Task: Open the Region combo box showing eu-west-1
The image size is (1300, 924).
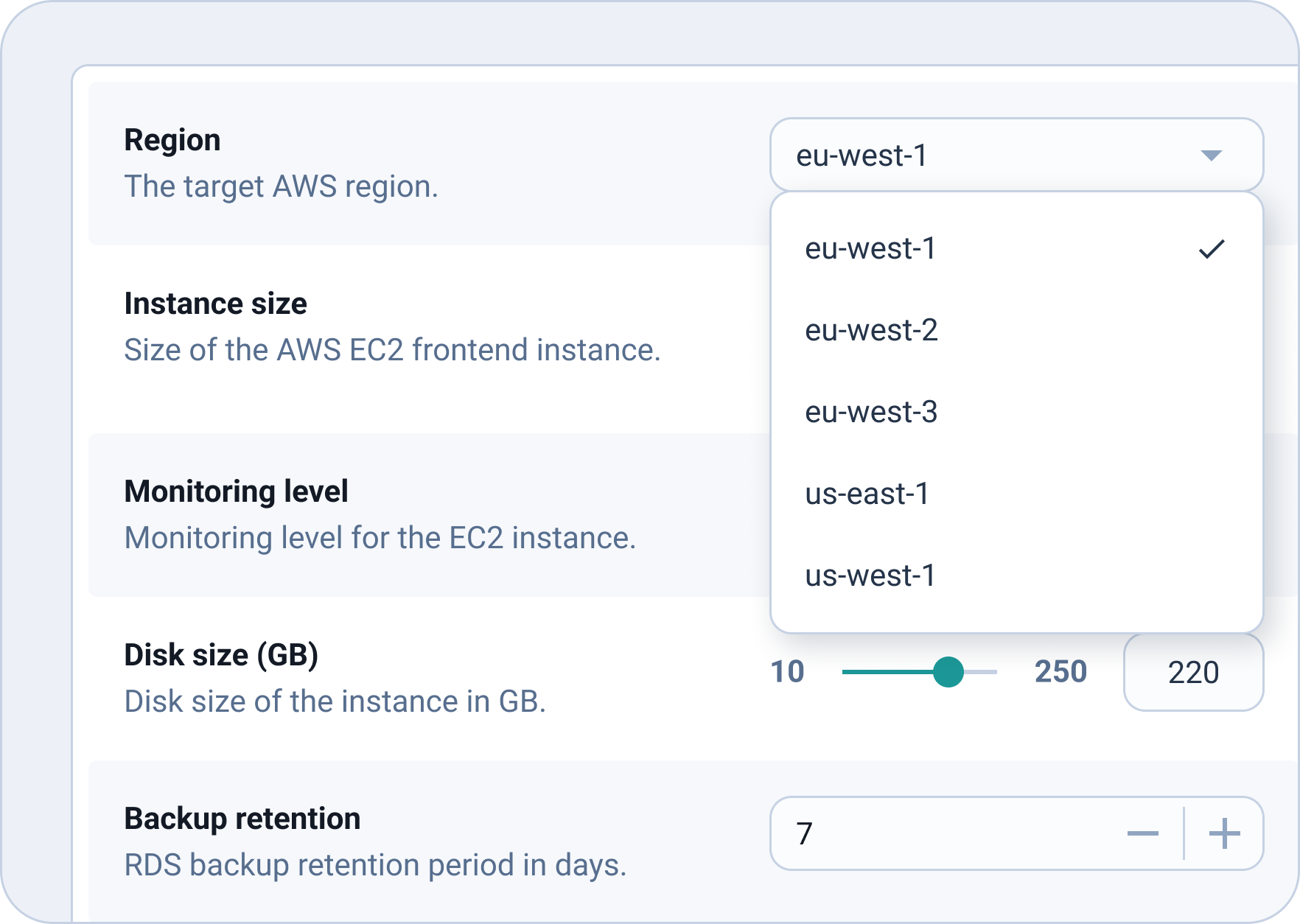Action: click(x=1016, y=155)
